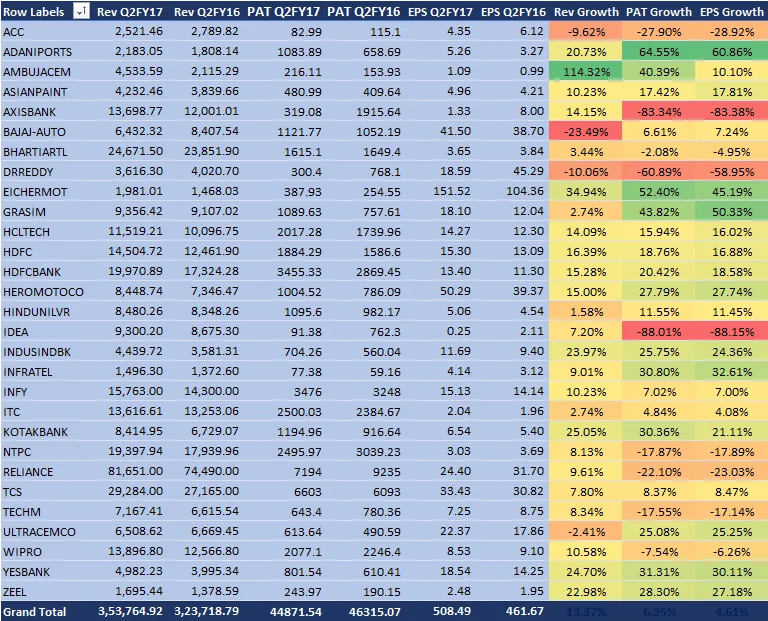Image resolution: width=768 pixels, height=621 pixels.
Task: Select GRASIM EPS Growth cell 50.33%
Action: click(x=732, y=212)
